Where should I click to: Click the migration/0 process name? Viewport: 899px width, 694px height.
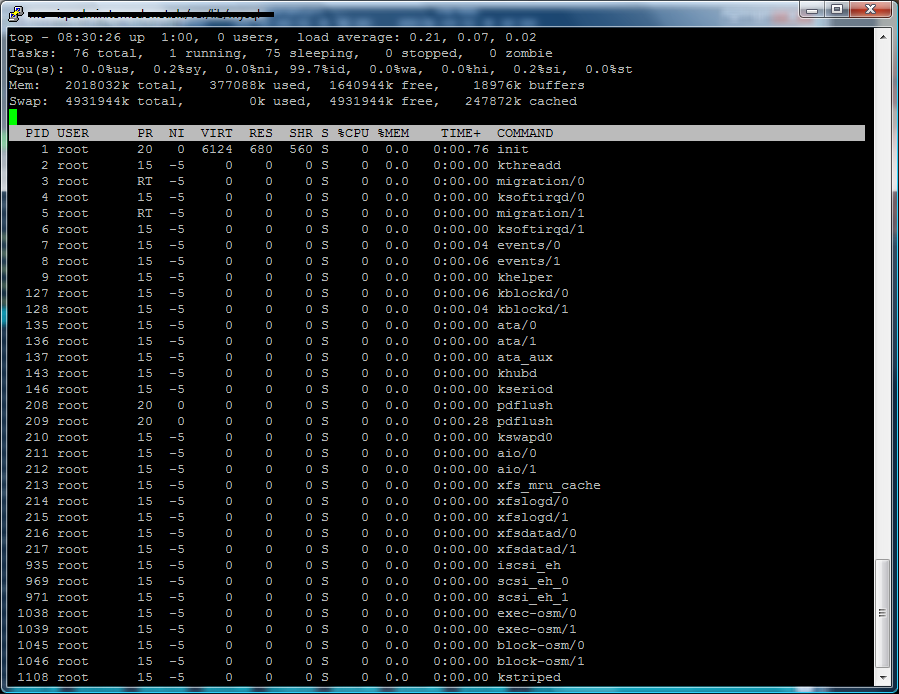click(541, 181)
